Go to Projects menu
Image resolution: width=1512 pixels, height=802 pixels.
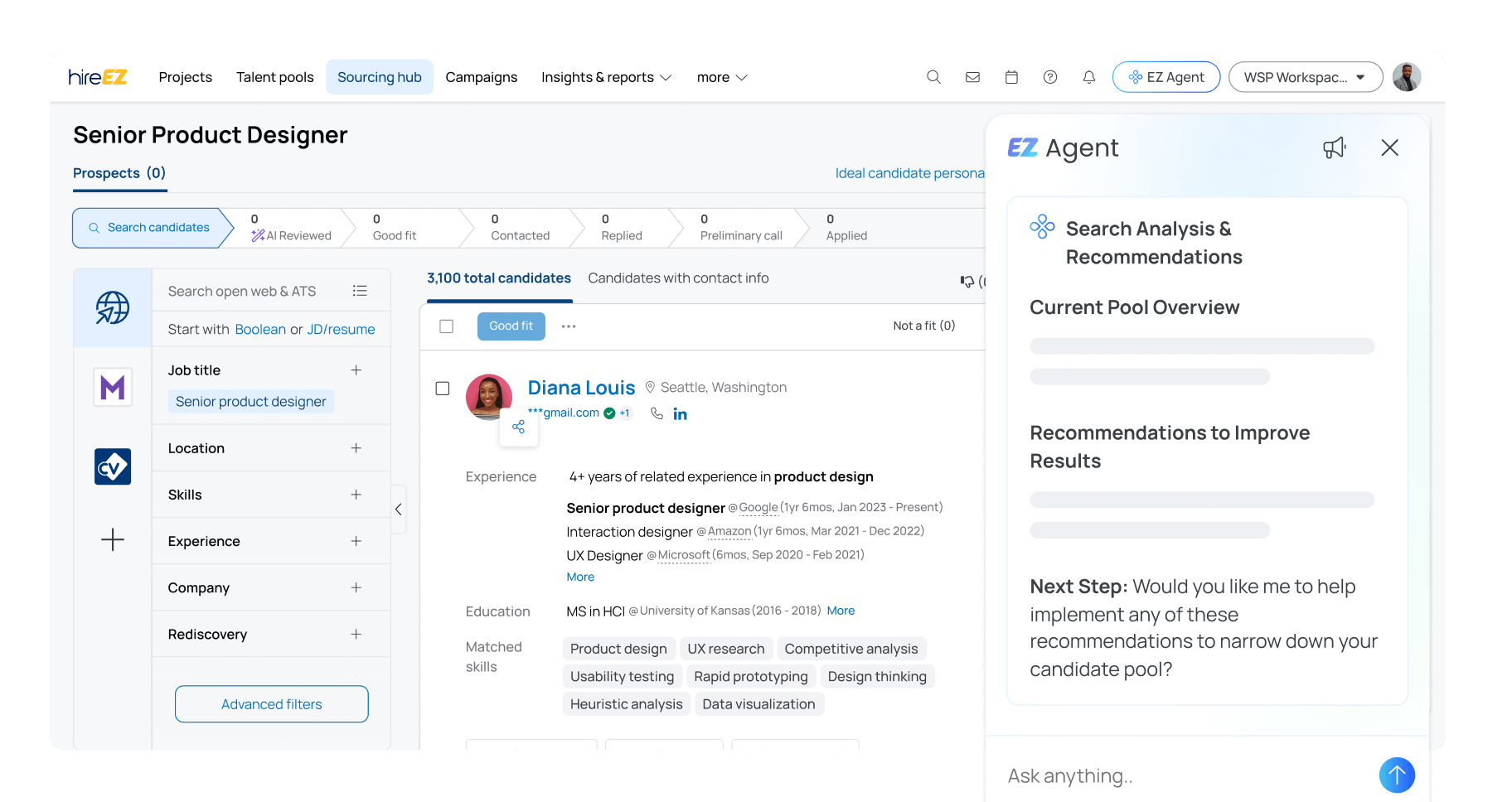tap(186, 77)
